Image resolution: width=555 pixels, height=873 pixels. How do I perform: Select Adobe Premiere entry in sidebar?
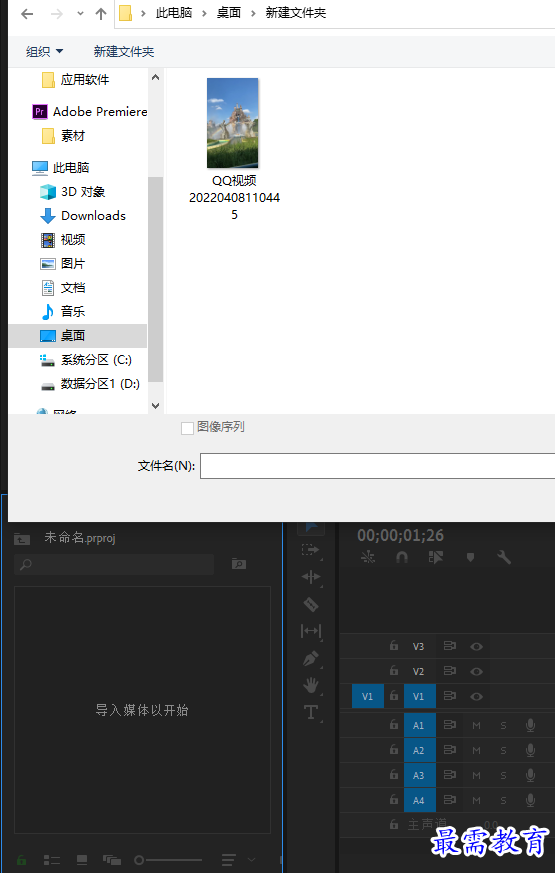90,112
